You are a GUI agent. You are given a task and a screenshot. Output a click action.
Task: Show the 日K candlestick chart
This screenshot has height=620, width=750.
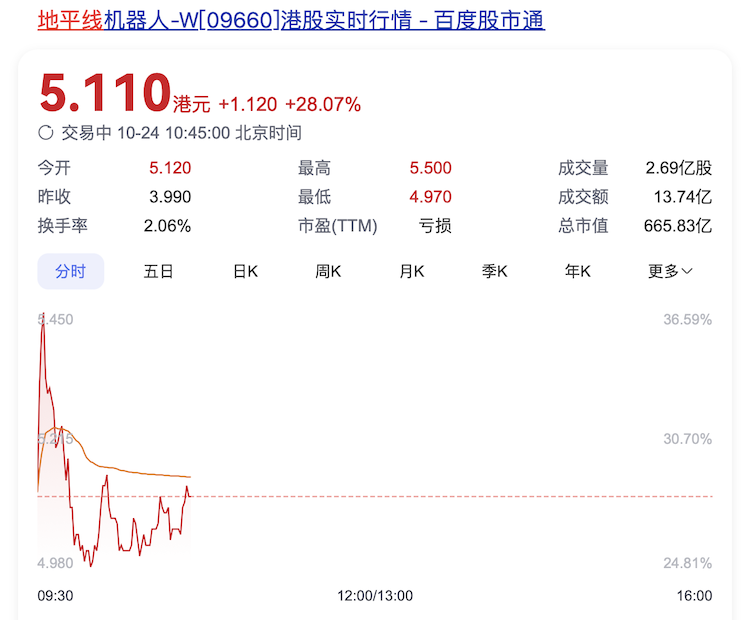coord(246,271)
